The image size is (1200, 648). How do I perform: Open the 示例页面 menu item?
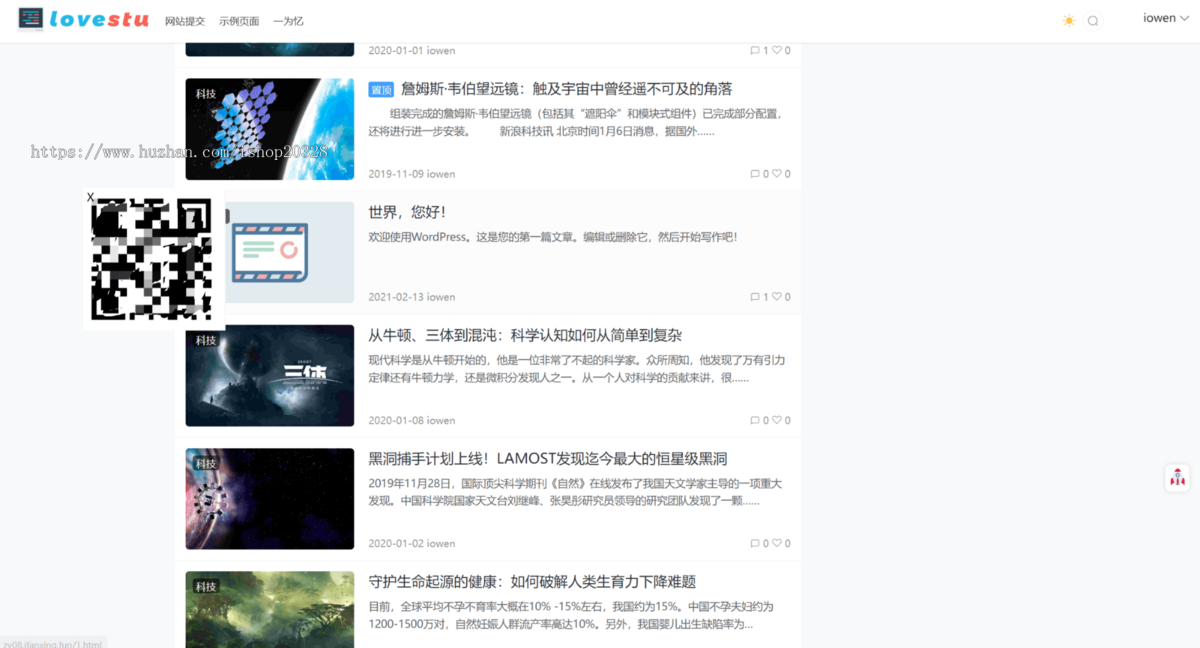[x=239, y=20]
